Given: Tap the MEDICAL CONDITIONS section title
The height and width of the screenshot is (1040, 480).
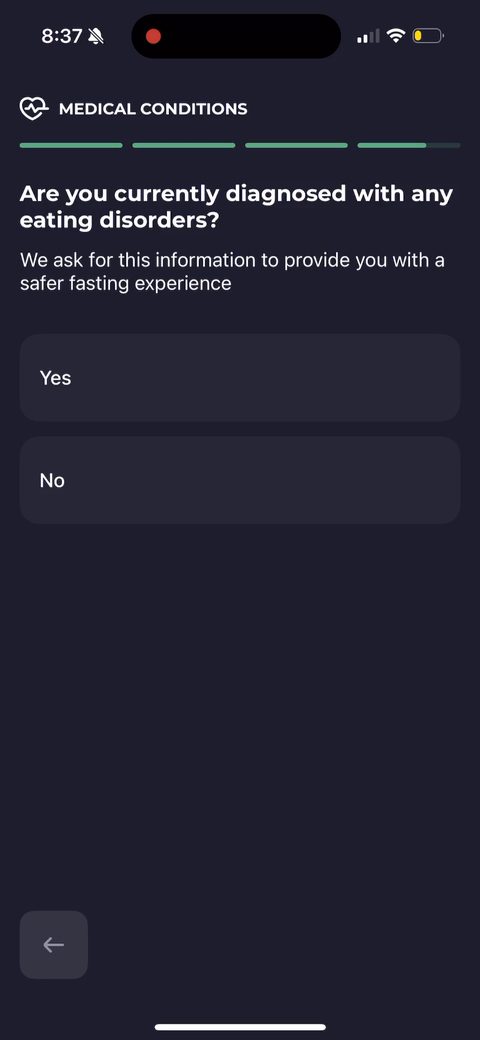Looking at the screenshot, I should coord(153,109).
